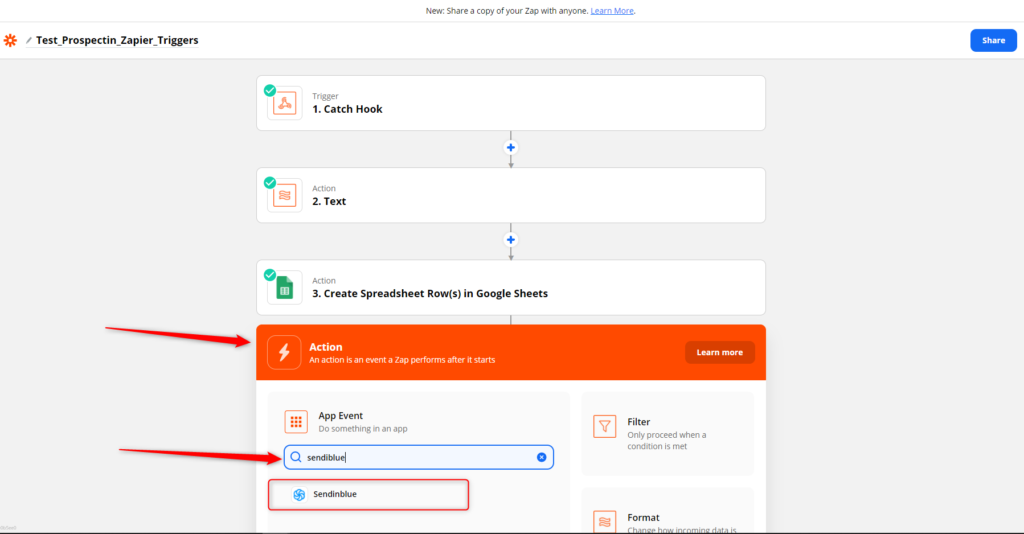Image resolution: width=1024 pixels, height=534 pixels.
Task: Click the Sendinblue app logo
Action: [299, 495]
